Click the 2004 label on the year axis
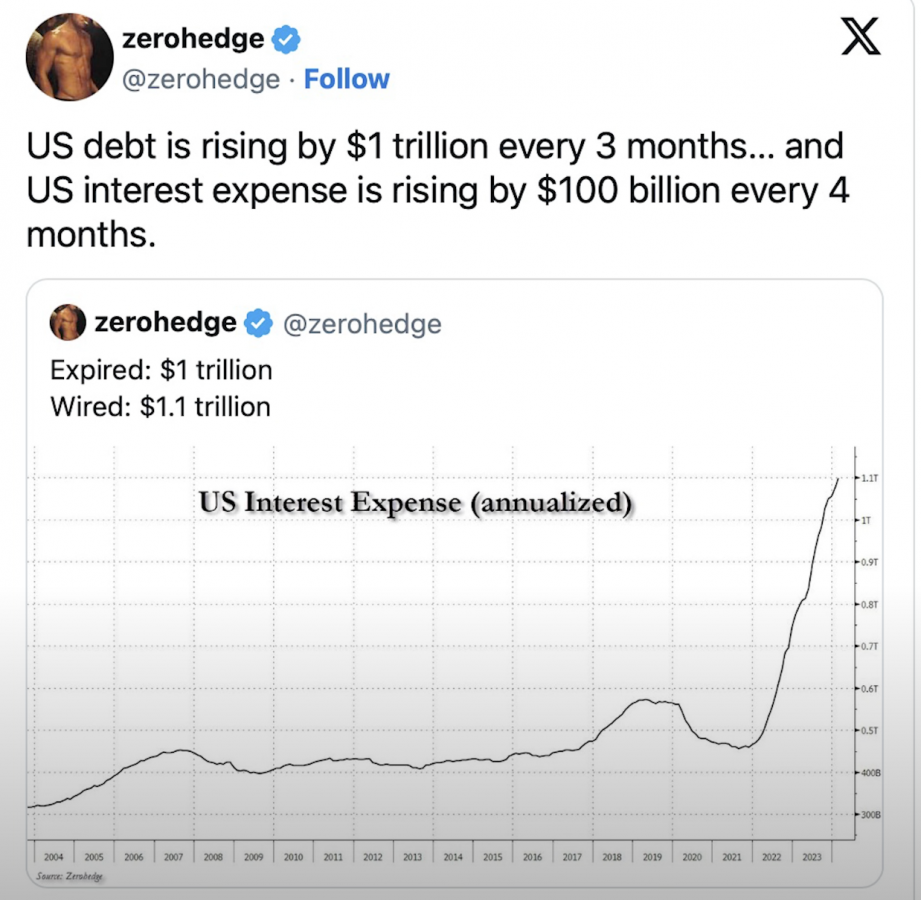This screenshot has height=900, width=921. click(54, 857)
